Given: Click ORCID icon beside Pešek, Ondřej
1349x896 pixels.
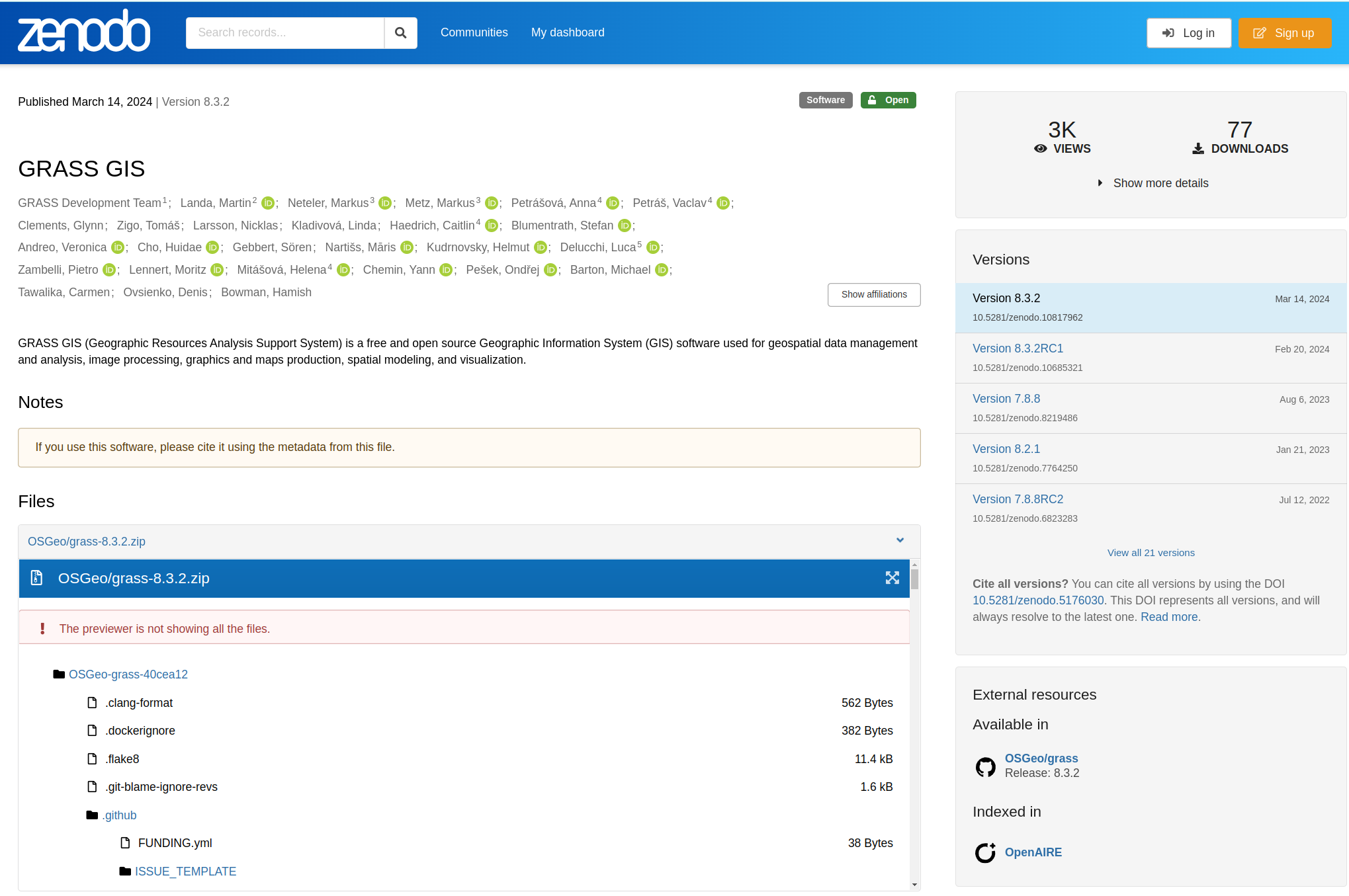Looking at the screenshot, I should point(550,270).
